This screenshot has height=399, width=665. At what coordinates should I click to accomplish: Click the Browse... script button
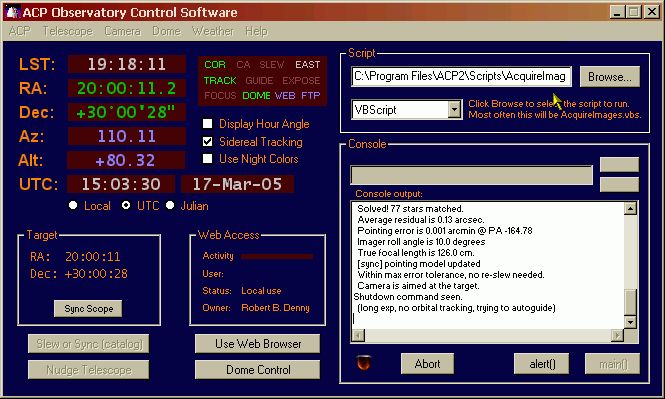point(609,77)
